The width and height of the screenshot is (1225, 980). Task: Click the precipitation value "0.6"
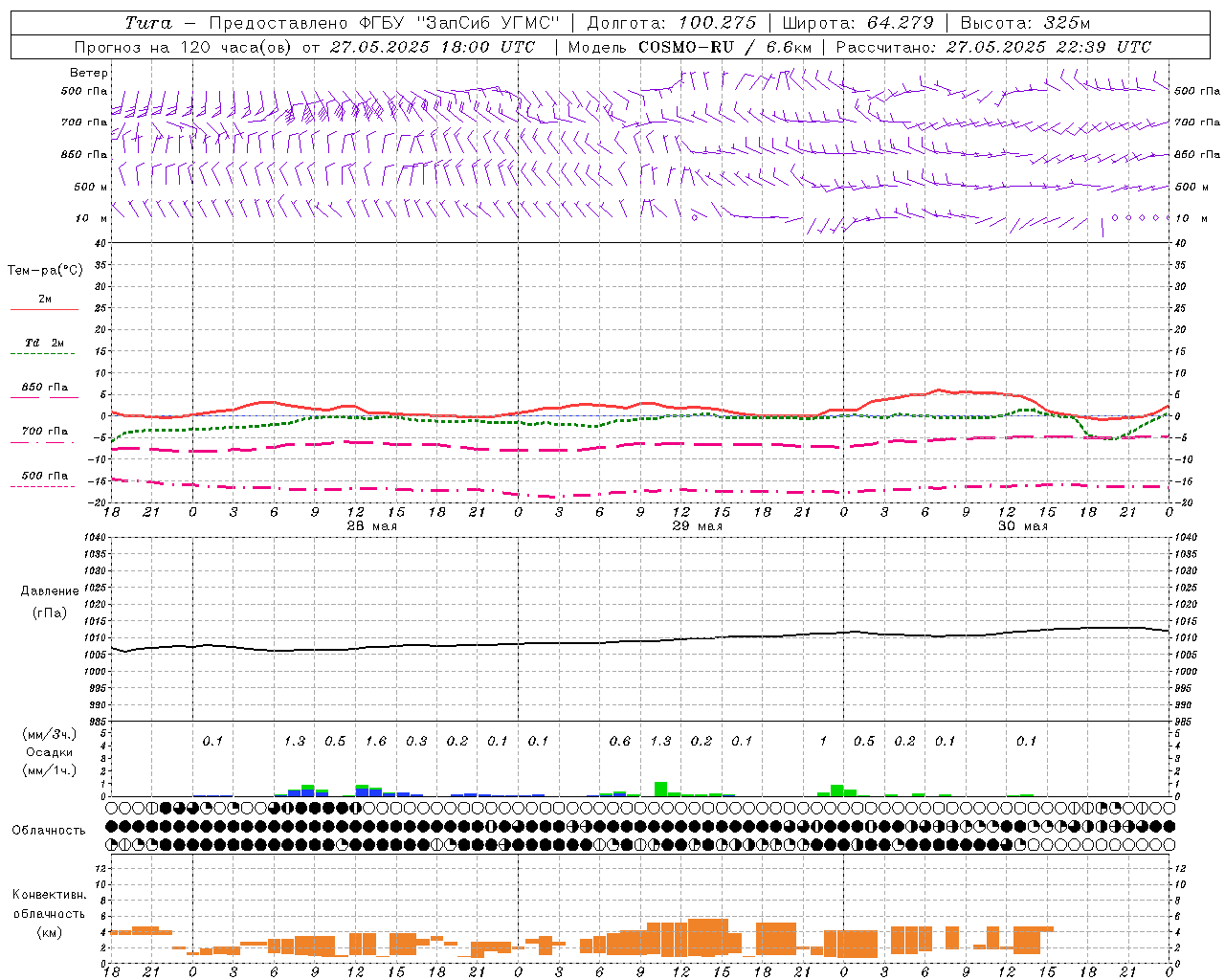coord(620,742)
